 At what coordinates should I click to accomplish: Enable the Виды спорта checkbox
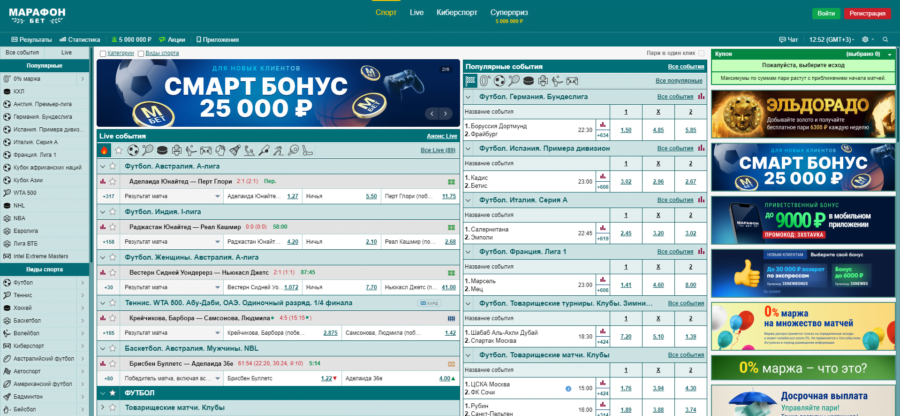click(x=141, y=52)
